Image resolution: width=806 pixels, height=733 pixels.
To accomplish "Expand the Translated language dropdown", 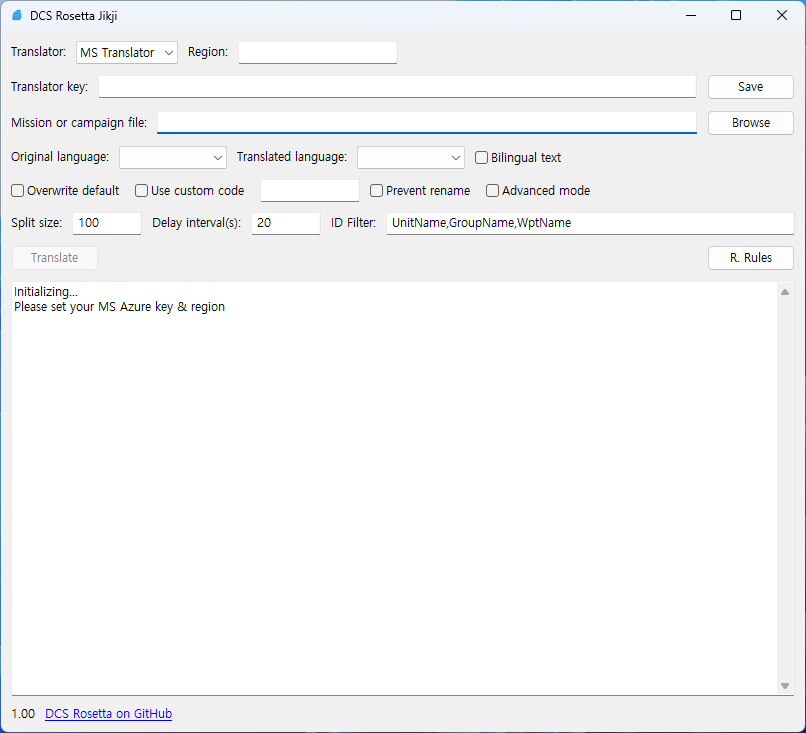I will tap(410, 157).
